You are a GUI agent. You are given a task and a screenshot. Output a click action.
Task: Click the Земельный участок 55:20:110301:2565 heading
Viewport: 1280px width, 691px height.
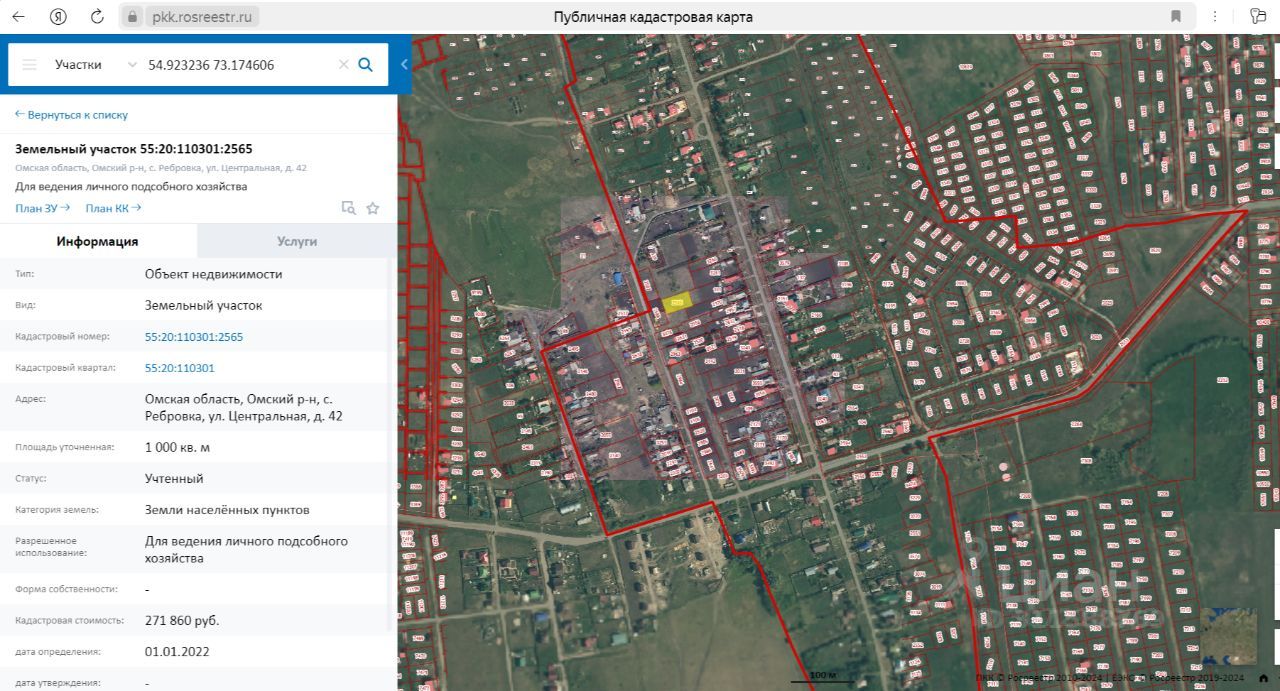134,149
